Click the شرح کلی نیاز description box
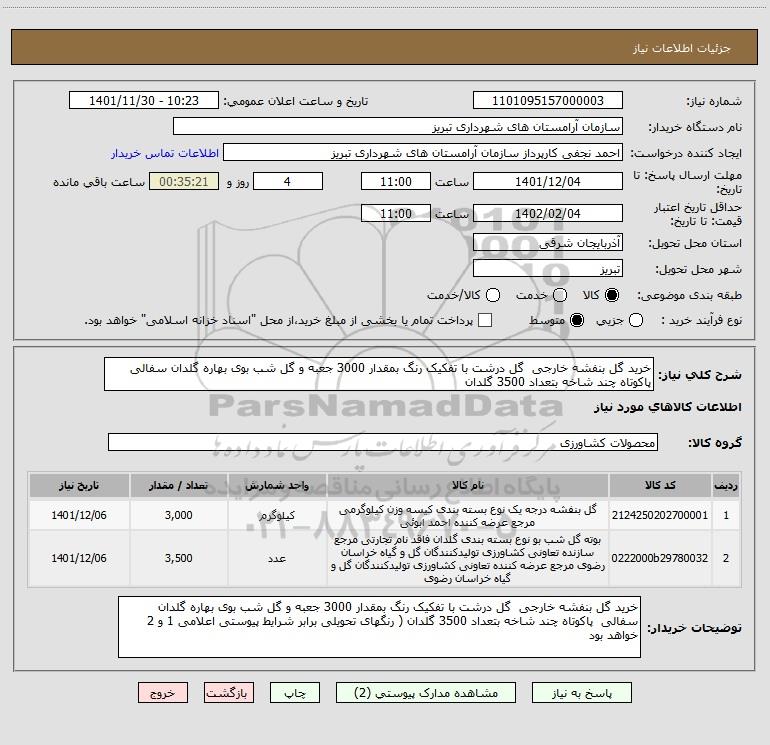This screenshot has height=745, width=770. [x=379, y=374]
